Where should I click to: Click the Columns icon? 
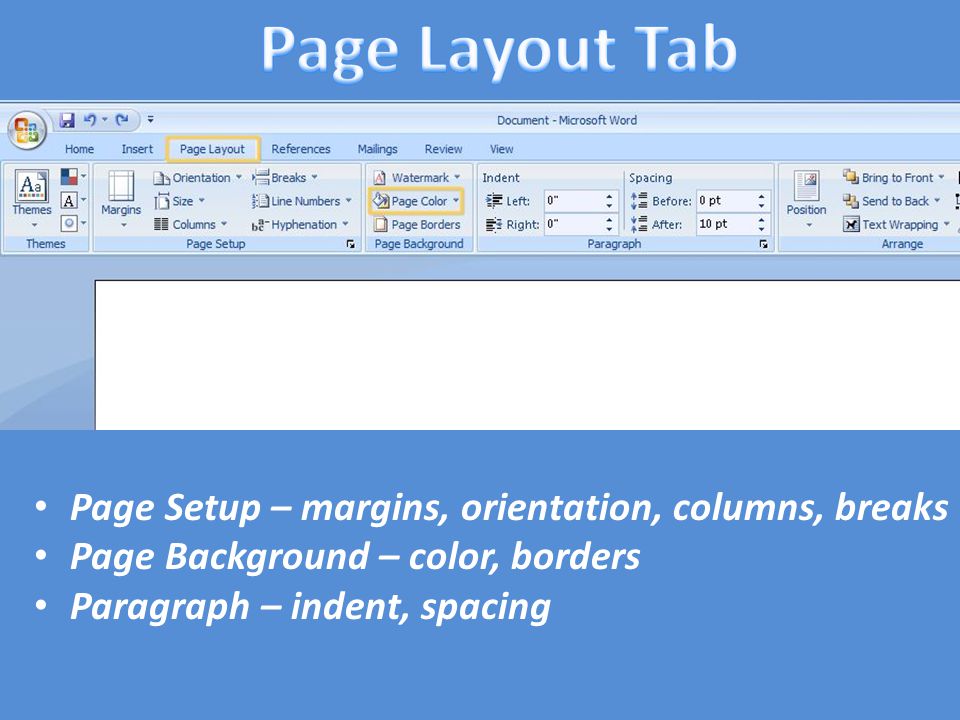162,224
